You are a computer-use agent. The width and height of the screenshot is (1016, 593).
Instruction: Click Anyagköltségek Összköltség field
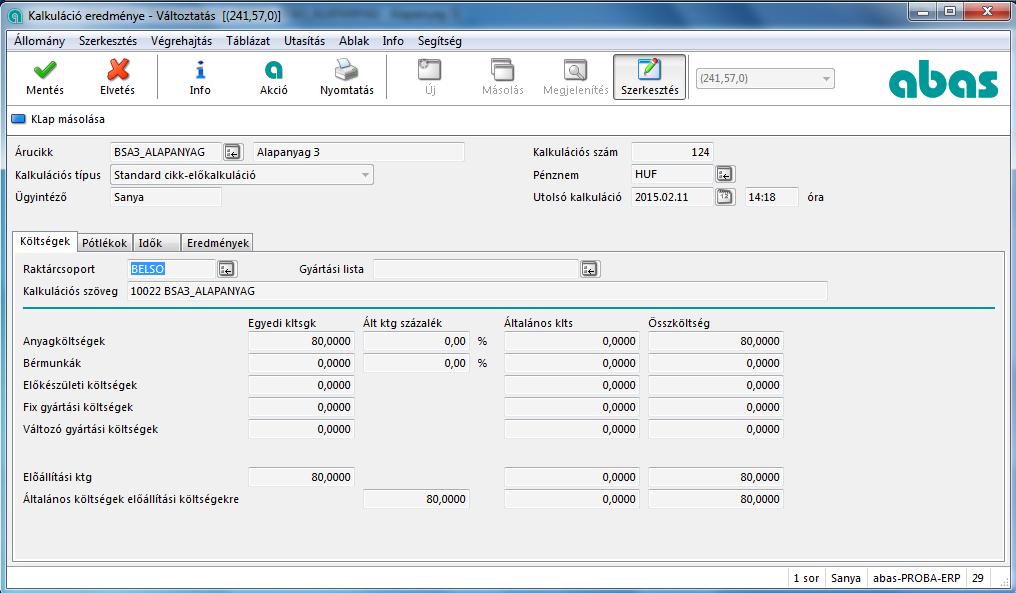[716, 341]
